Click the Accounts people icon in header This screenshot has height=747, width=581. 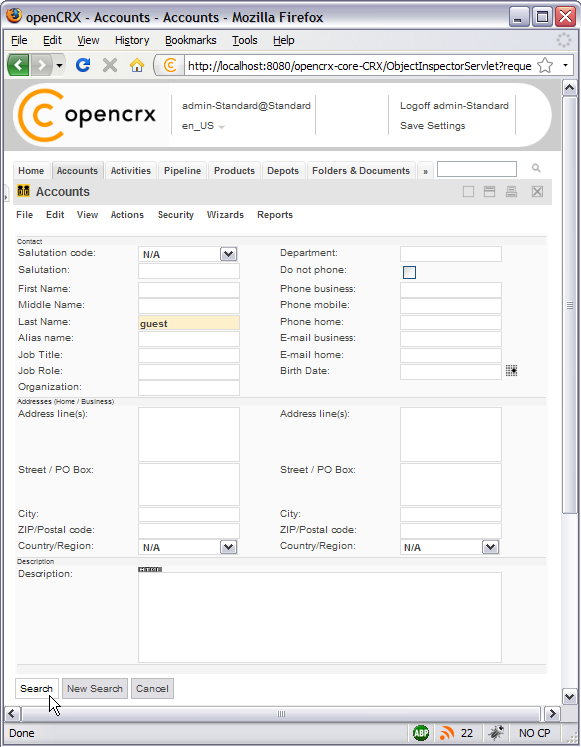tap(23, 191)
